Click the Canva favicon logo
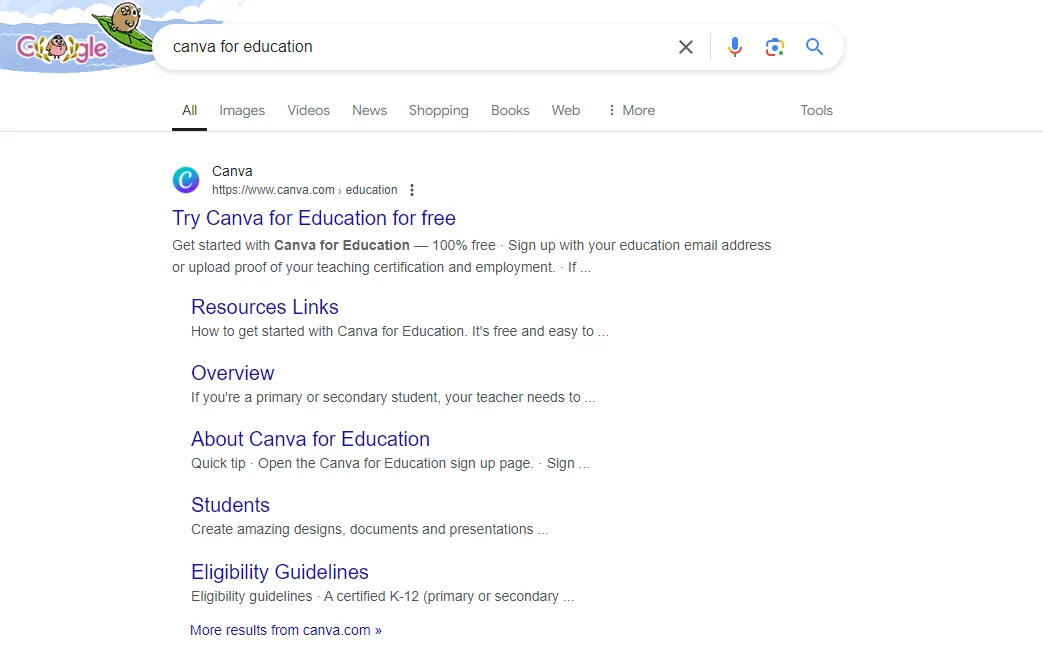1043x668 pixels. [186, 180]
